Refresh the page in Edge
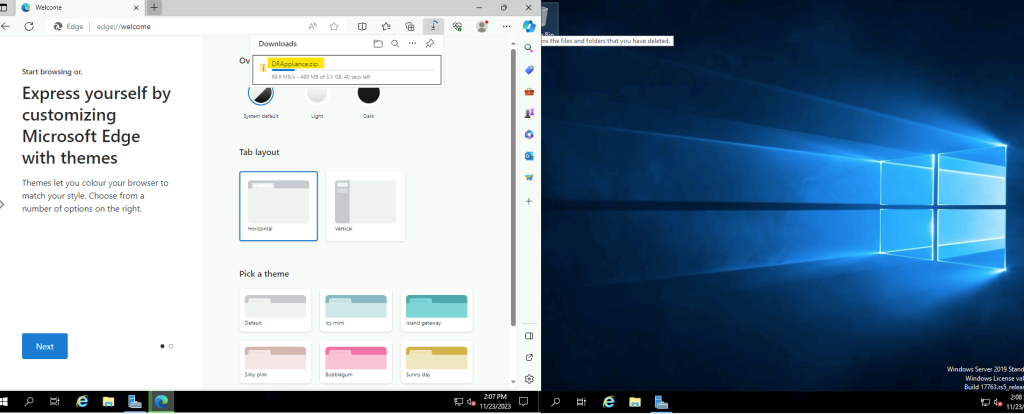This screenshot has width=1024, height=414. 29,27
